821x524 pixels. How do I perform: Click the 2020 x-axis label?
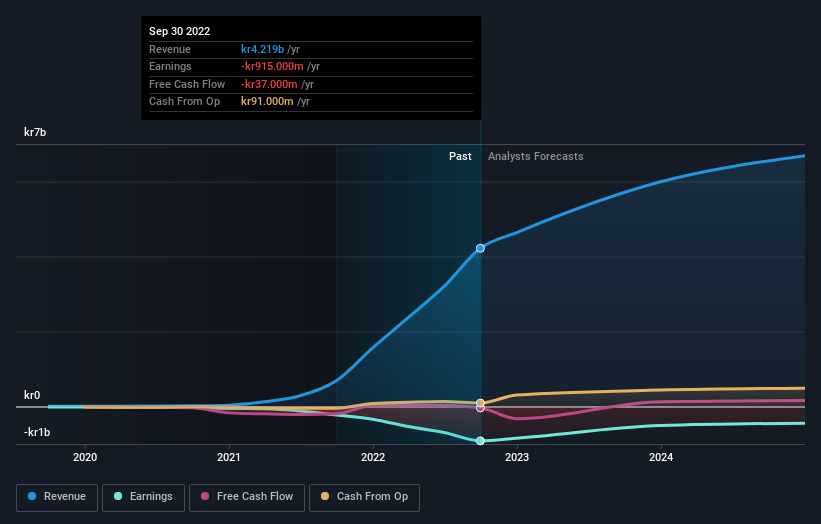[85, 457]
